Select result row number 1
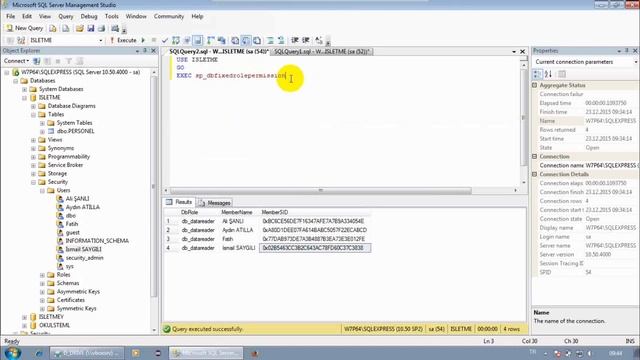640x360 pixels. point(170,221)
